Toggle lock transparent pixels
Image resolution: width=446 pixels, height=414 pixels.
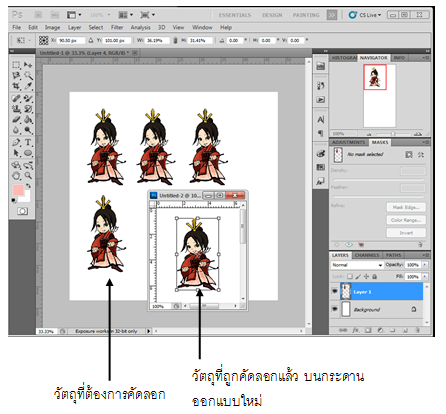coord(350,276)
